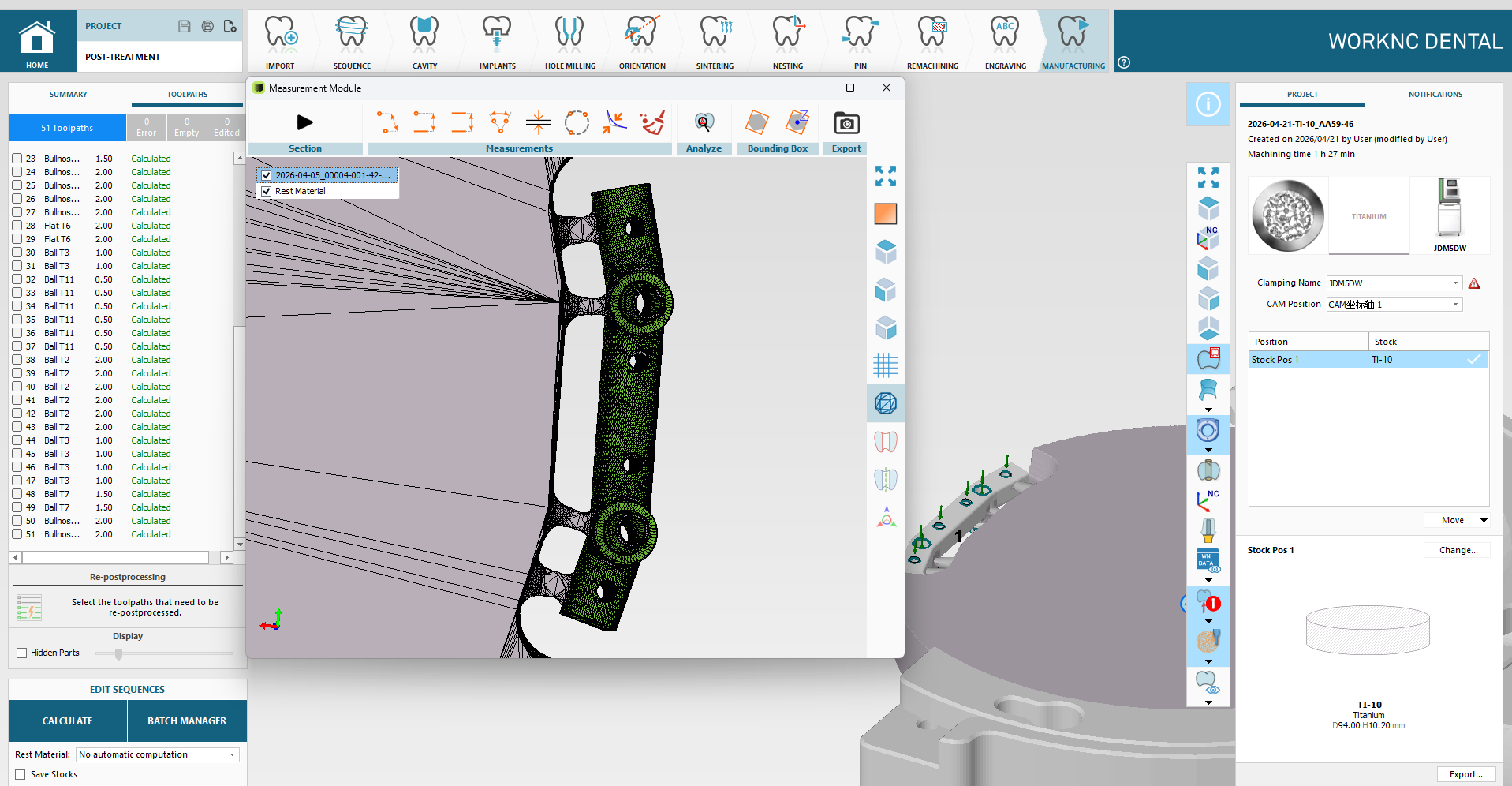Switch to the Toolpaths tab
Image resolution: width=1512 pixels, height=786 pixels.
pyautogui.click(x=187, y=95)
